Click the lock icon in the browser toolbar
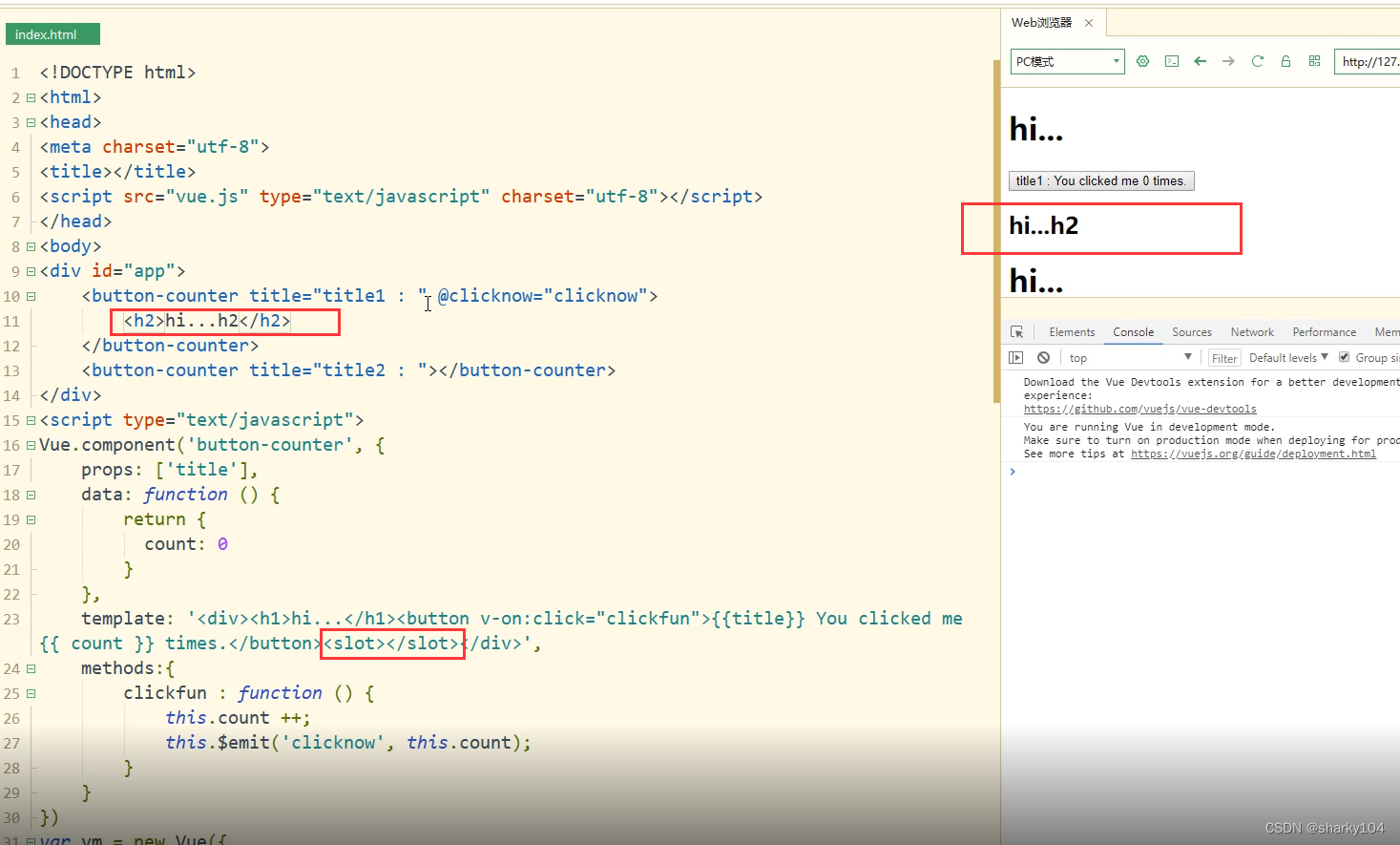The width and height of the screenshot is (1400, 845). [1285, 61]
